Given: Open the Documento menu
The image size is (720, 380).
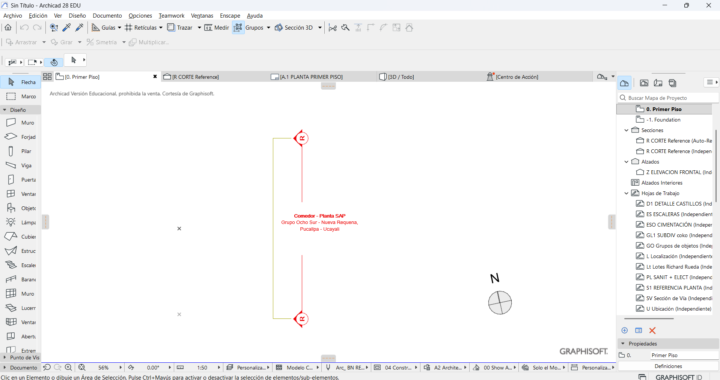Looking at the screenshot, I should [x=107, y=16].
